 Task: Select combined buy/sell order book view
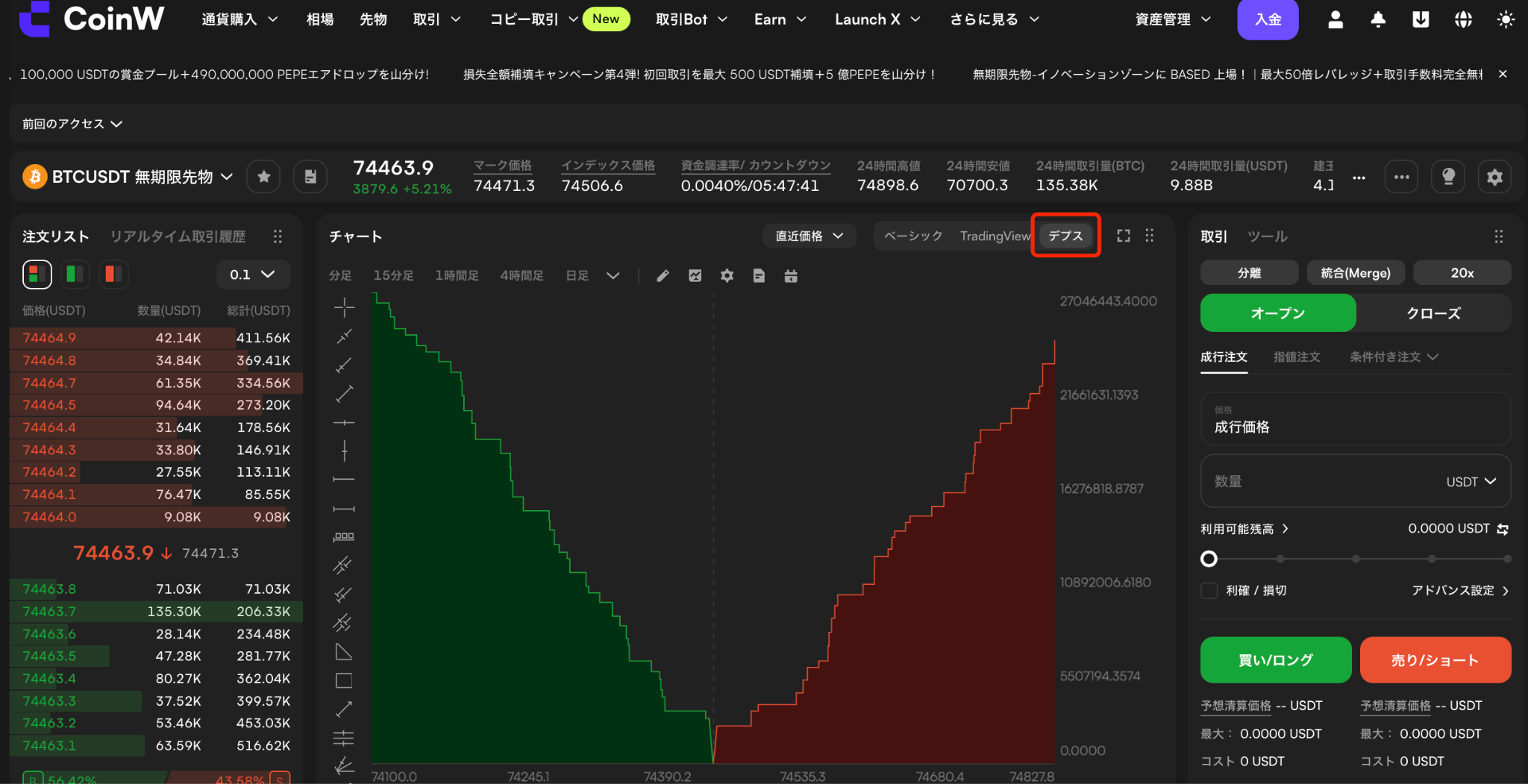(x=37, y=274)
